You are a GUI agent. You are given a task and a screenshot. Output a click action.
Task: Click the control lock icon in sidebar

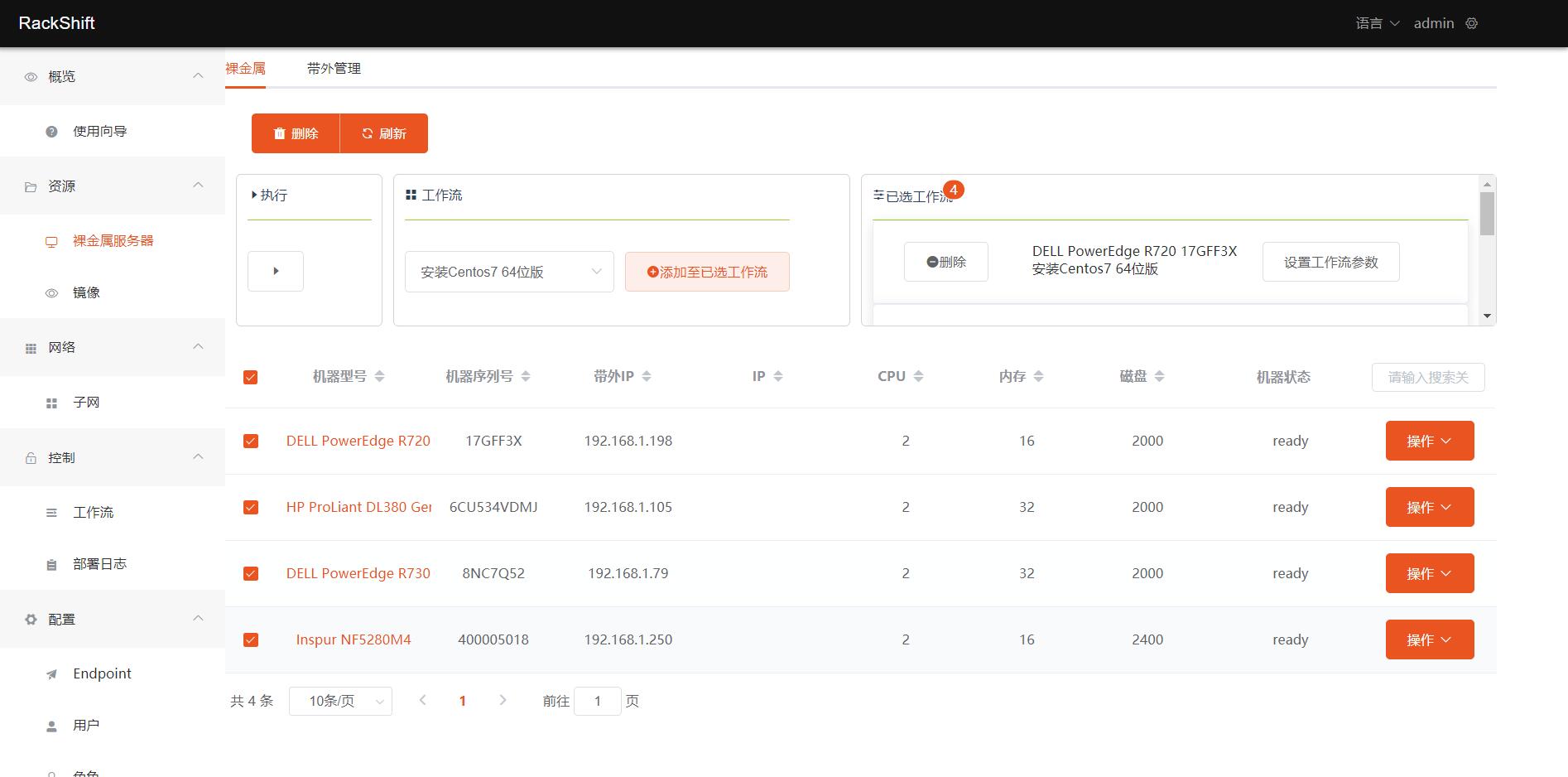click(x=31, y=458)
